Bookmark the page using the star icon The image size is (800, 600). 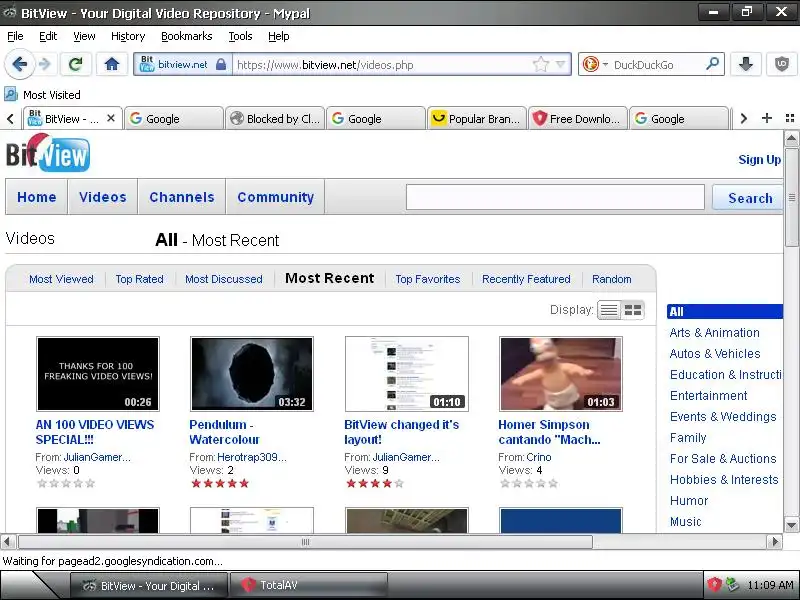[x=540, y=64]
